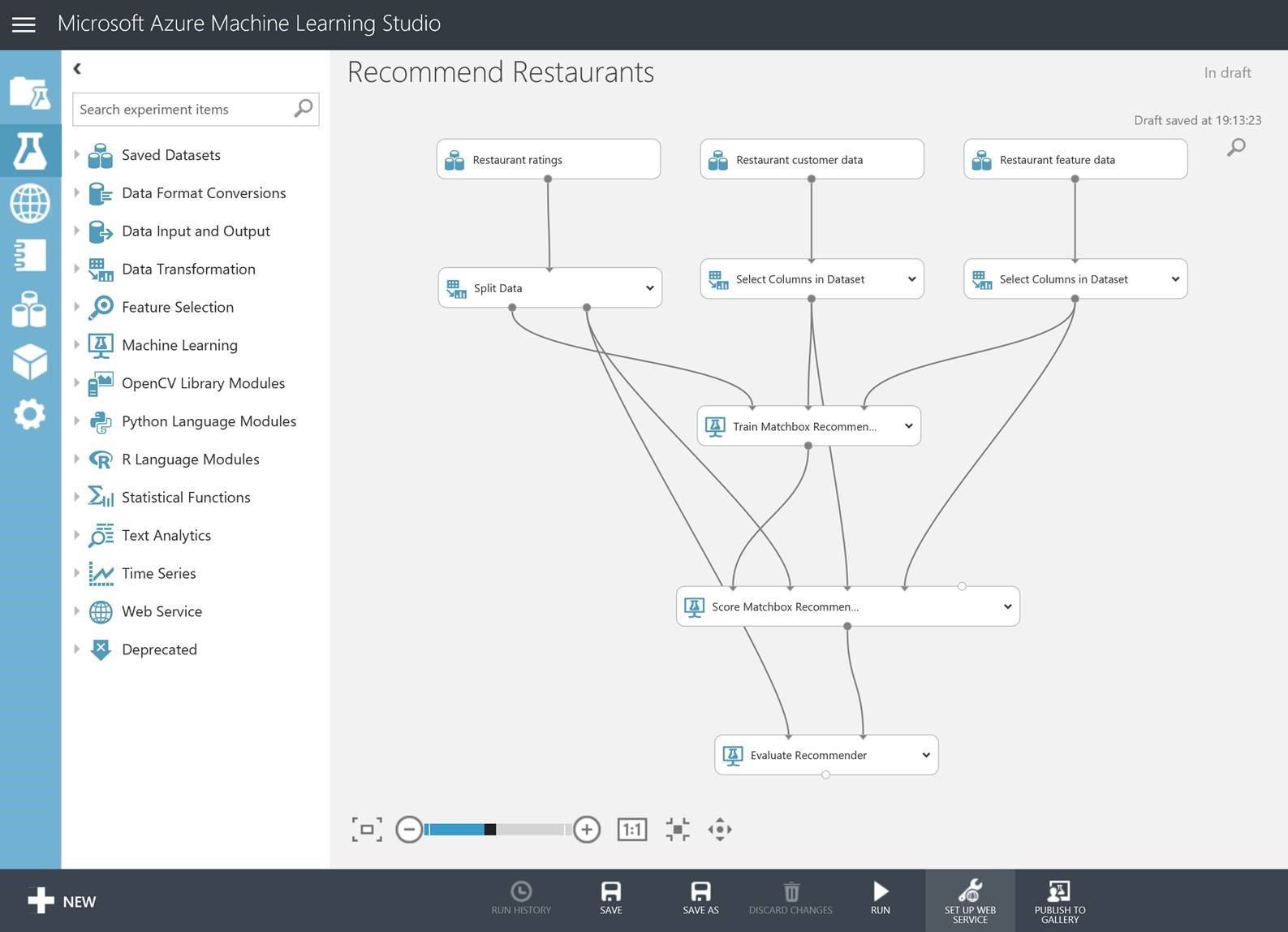This screenshot has height=932, width=1288.
Task: Open the Split Data module dropdown arrow
Action: coord(650,288)
